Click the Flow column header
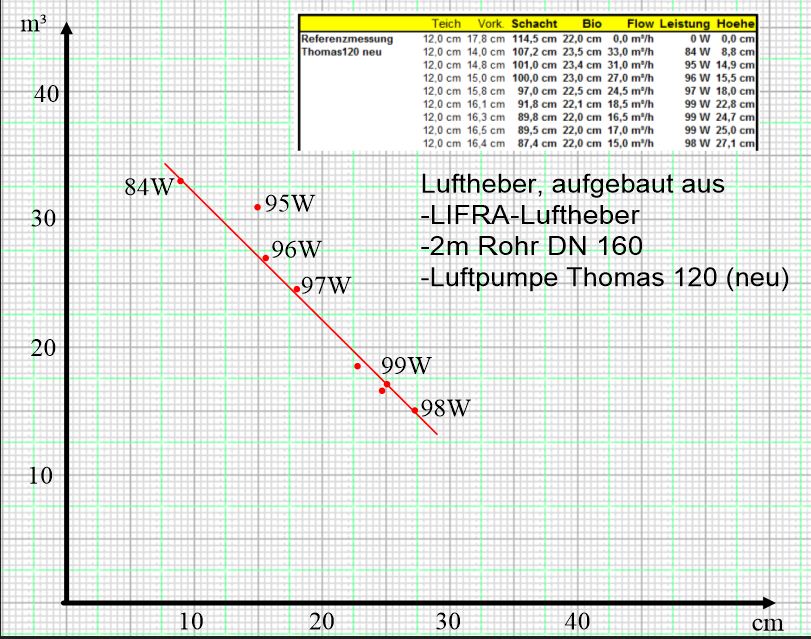 click(x=638, y=22)
